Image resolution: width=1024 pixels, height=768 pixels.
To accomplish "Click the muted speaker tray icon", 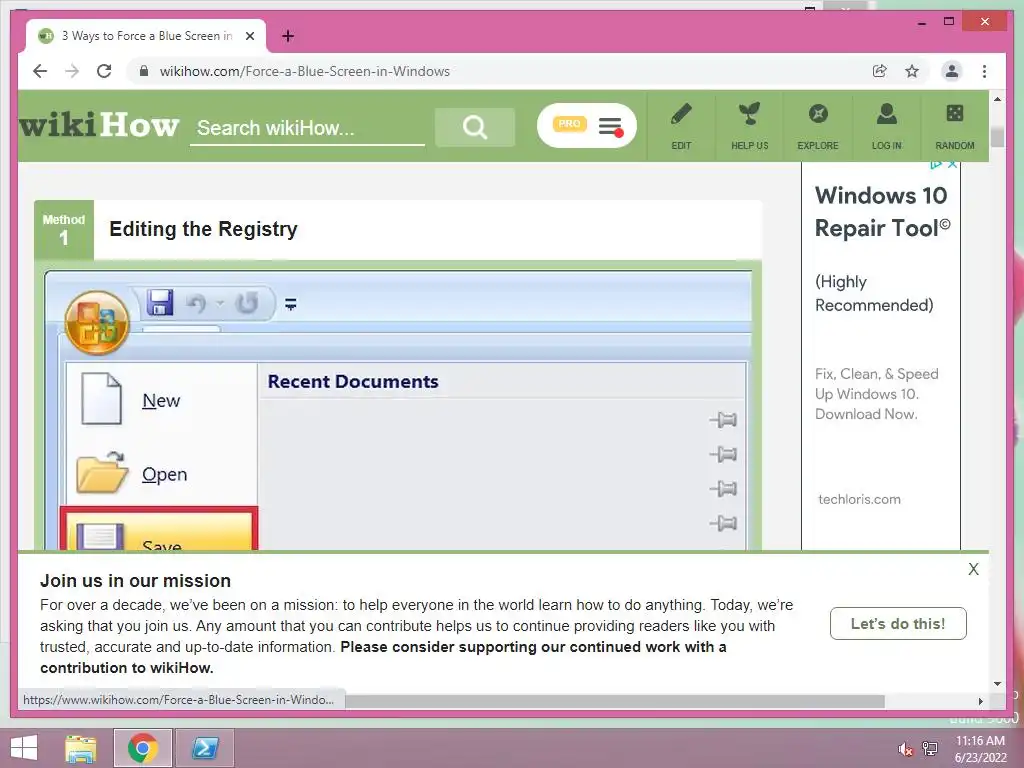I will click(x=904, y=749).
